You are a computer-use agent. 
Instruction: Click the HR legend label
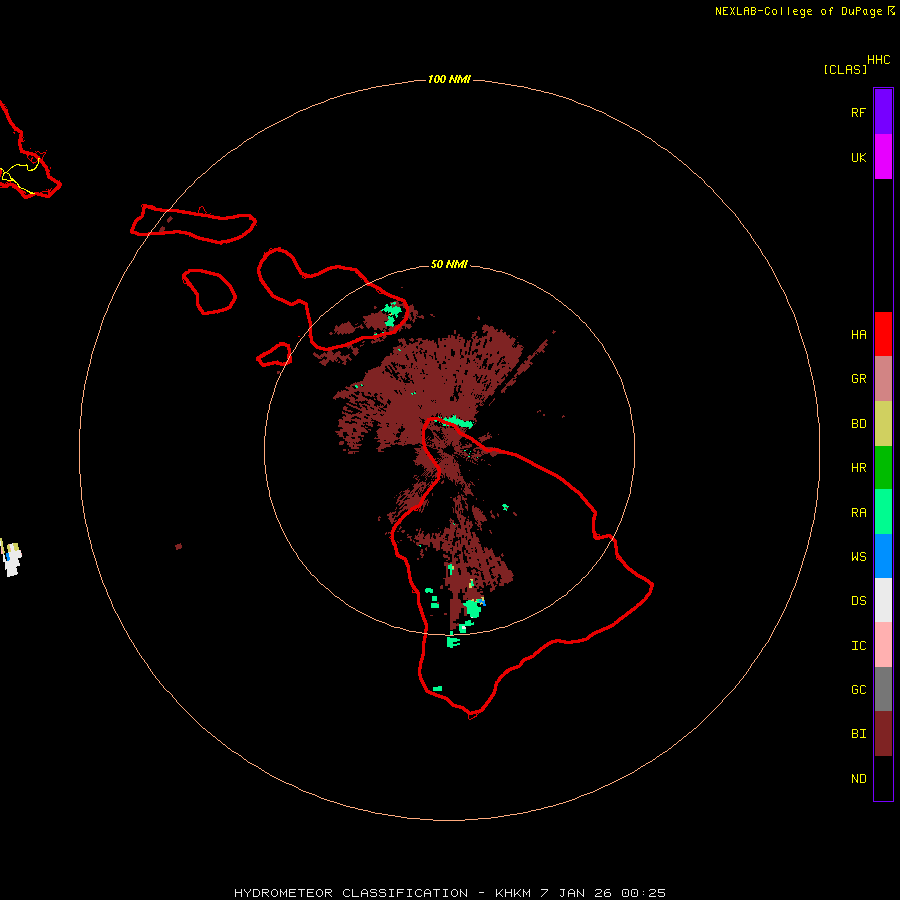858,468
